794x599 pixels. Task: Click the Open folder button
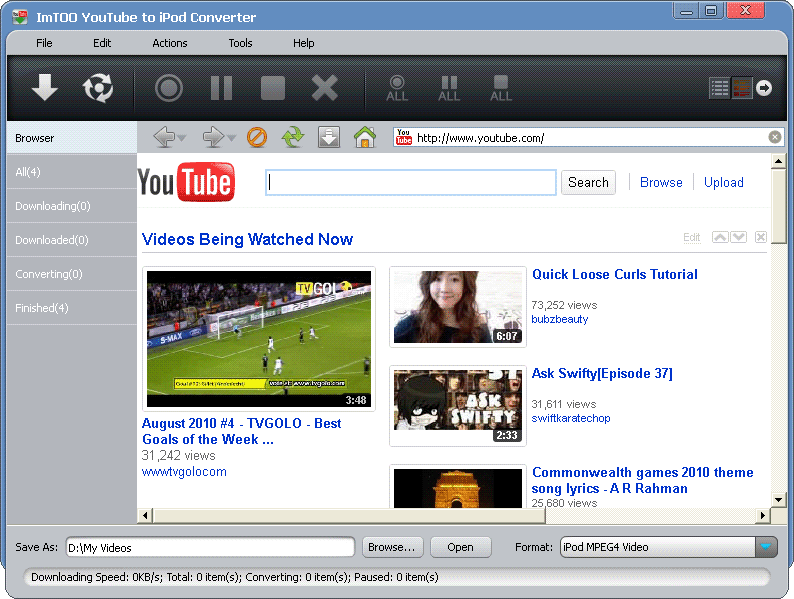(x=460, y=547)
